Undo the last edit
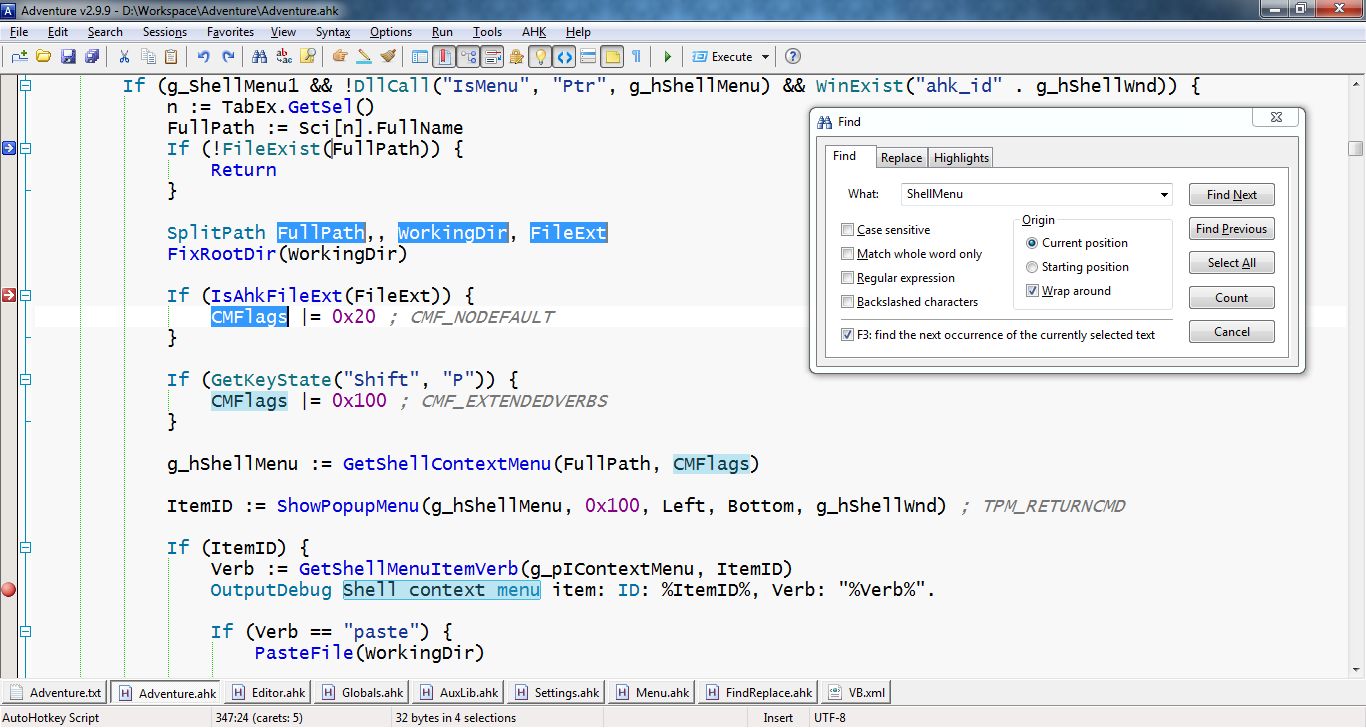Screen dimensions: 1366x728 (x=204, y=57)
